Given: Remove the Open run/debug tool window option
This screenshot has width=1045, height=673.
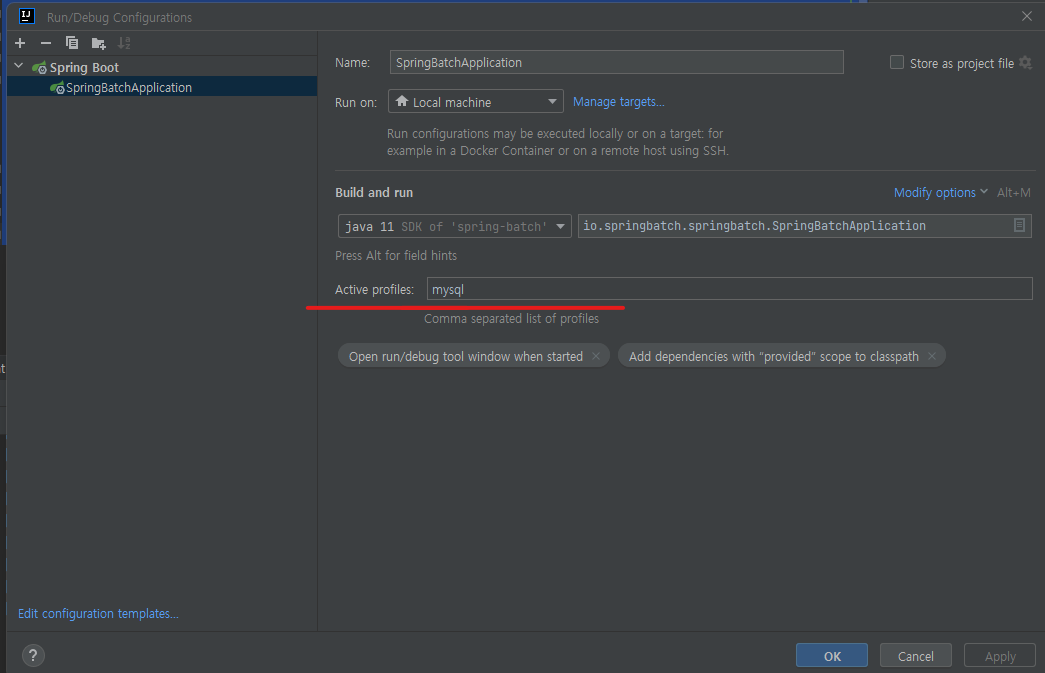Looking at the screenshot, I should click(x=596, y=356).
